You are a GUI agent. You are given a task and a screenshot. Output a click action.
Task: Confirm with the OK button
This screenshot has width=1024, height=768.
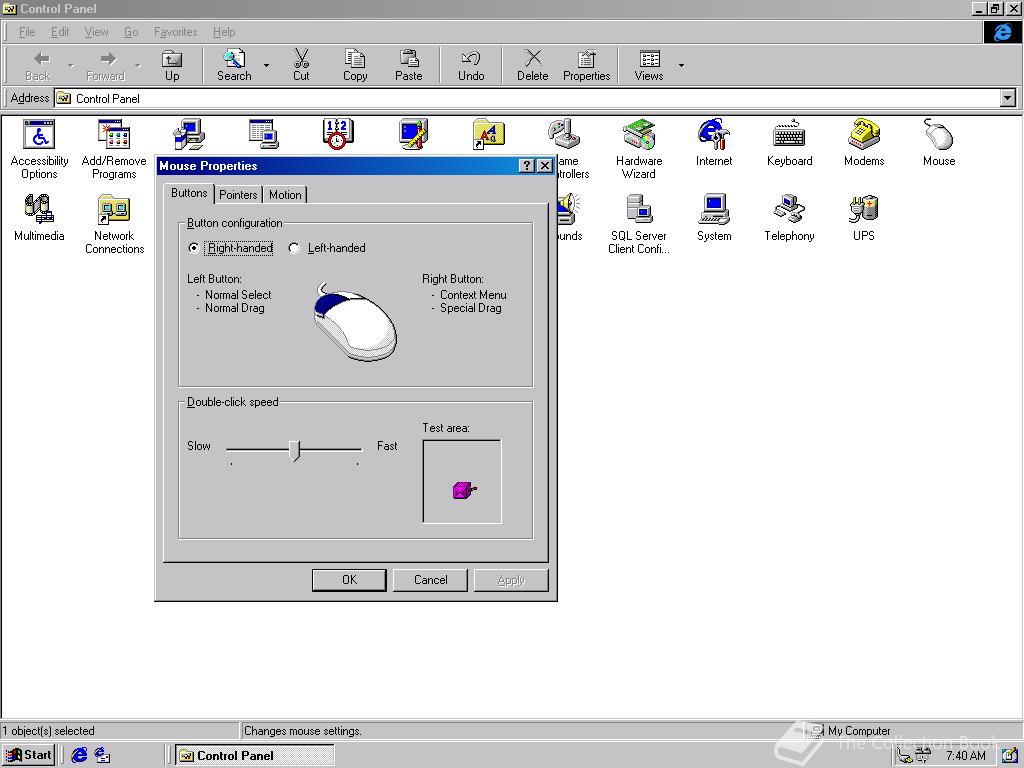pos(349,579)
